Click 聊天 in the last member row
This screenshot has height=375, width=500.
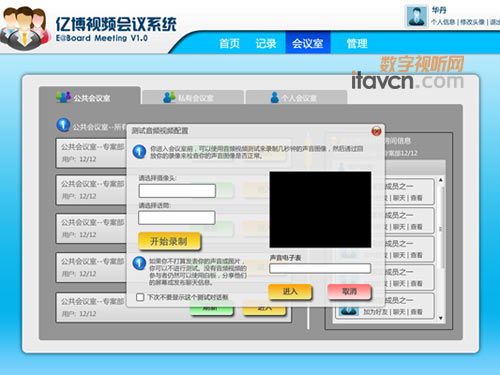pyautogui.click(x=399, y=312)
